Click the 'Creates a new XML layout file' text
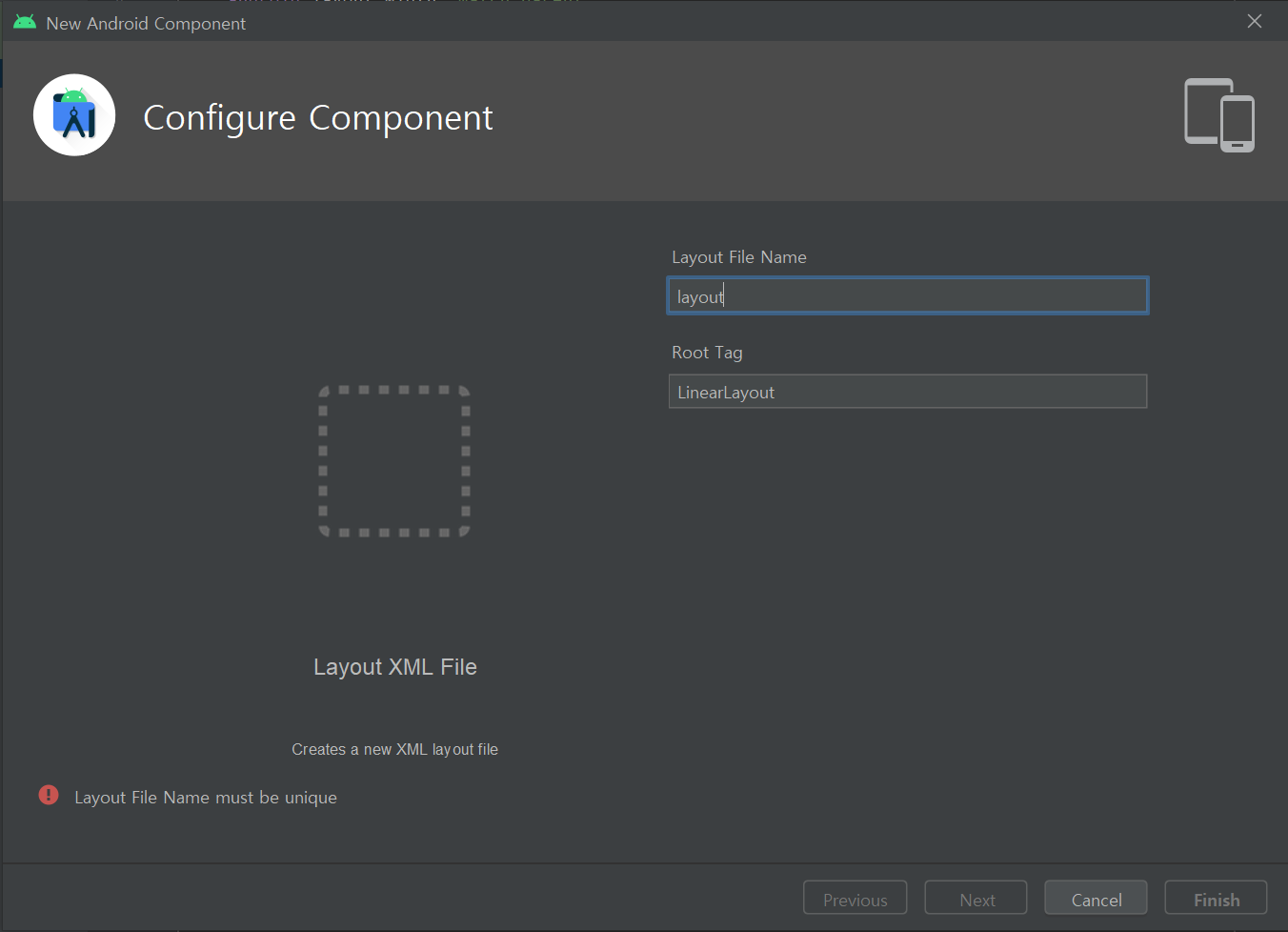Image resolution: width=1288 pixels, height=932 pixels. (x=394, y=750)
